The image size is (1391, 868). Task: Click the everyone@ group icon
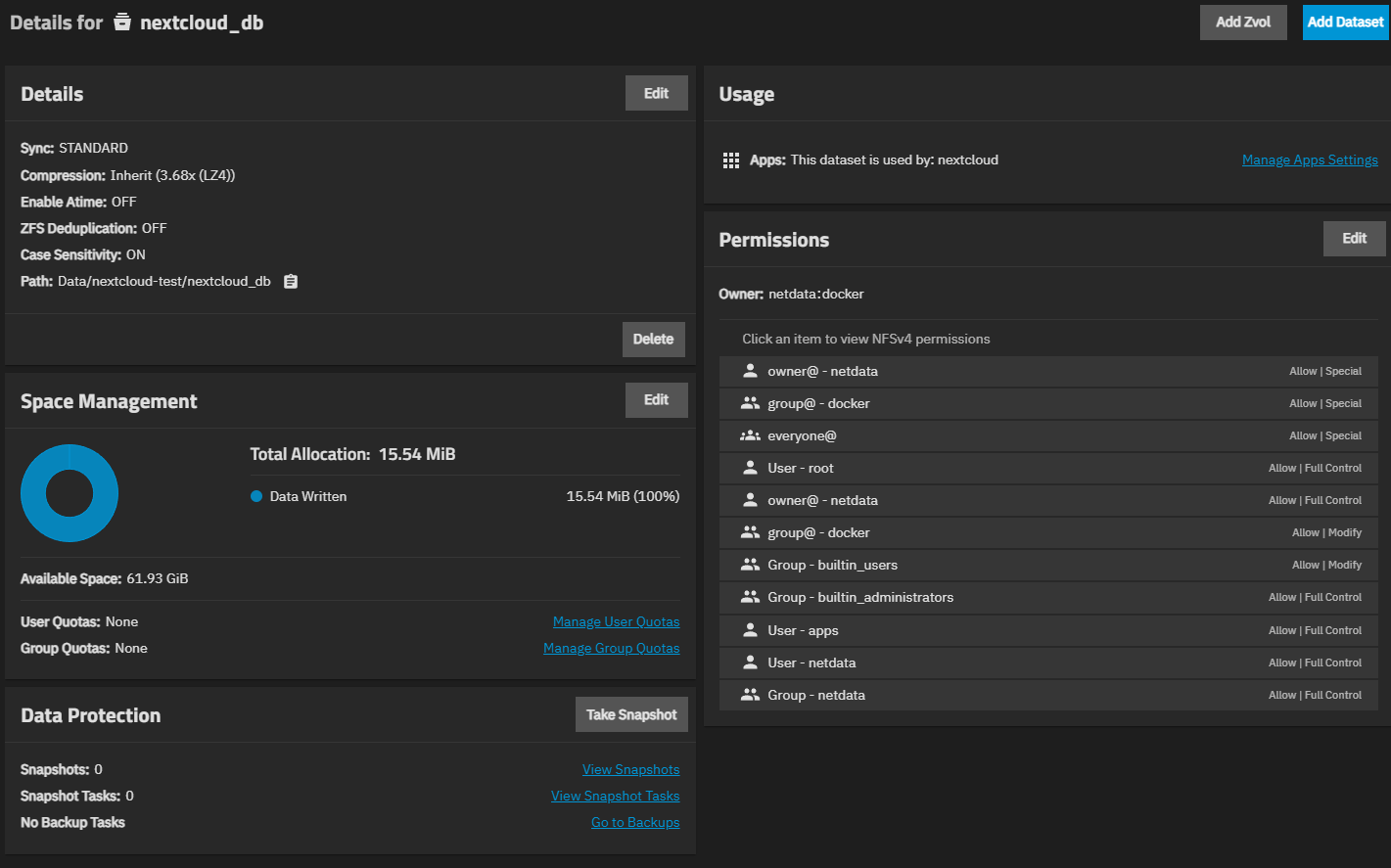pyautogui.click(x=750, y=435)
